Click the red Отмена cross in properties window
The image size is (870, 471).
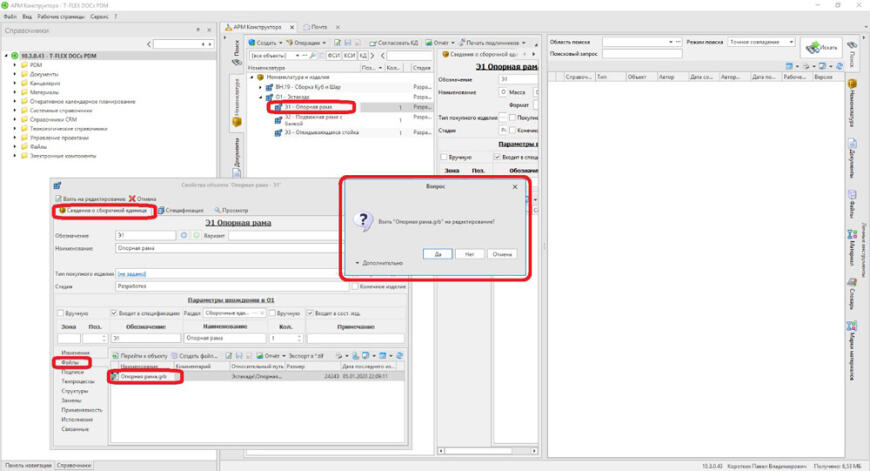click(132, 199)
